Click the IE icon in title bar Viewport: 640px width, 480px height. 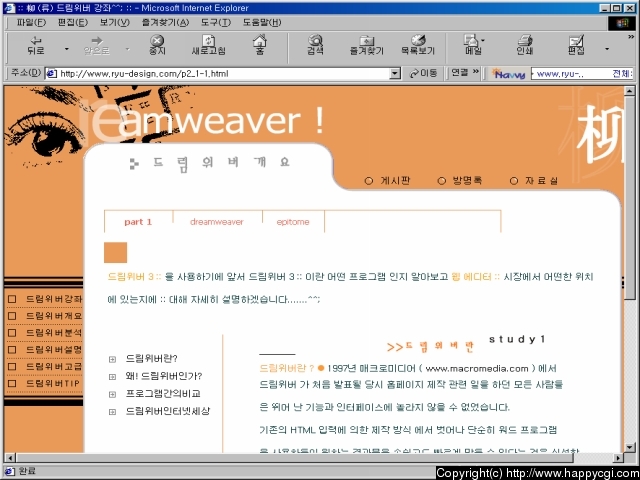(10, 8)
